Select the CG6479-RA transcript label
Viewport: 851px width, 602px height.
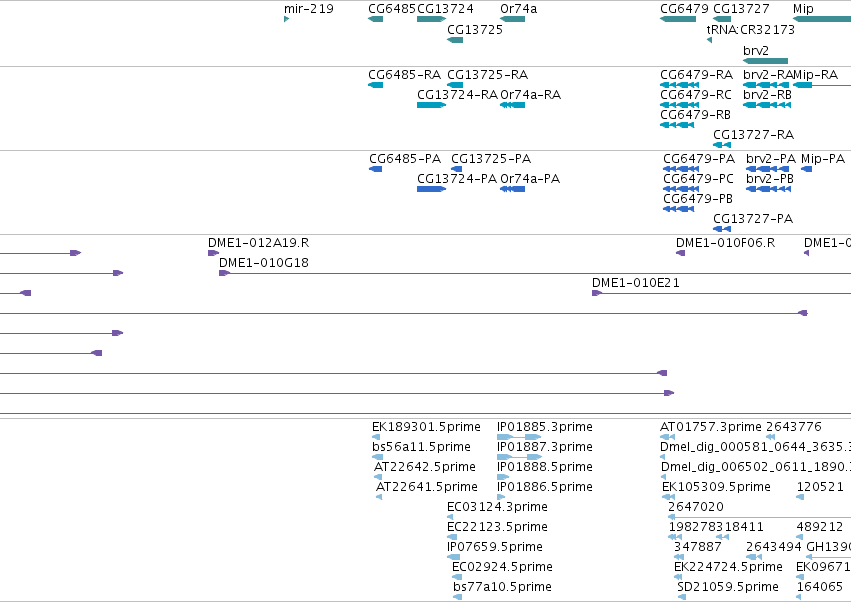click(x=696, y=74)
